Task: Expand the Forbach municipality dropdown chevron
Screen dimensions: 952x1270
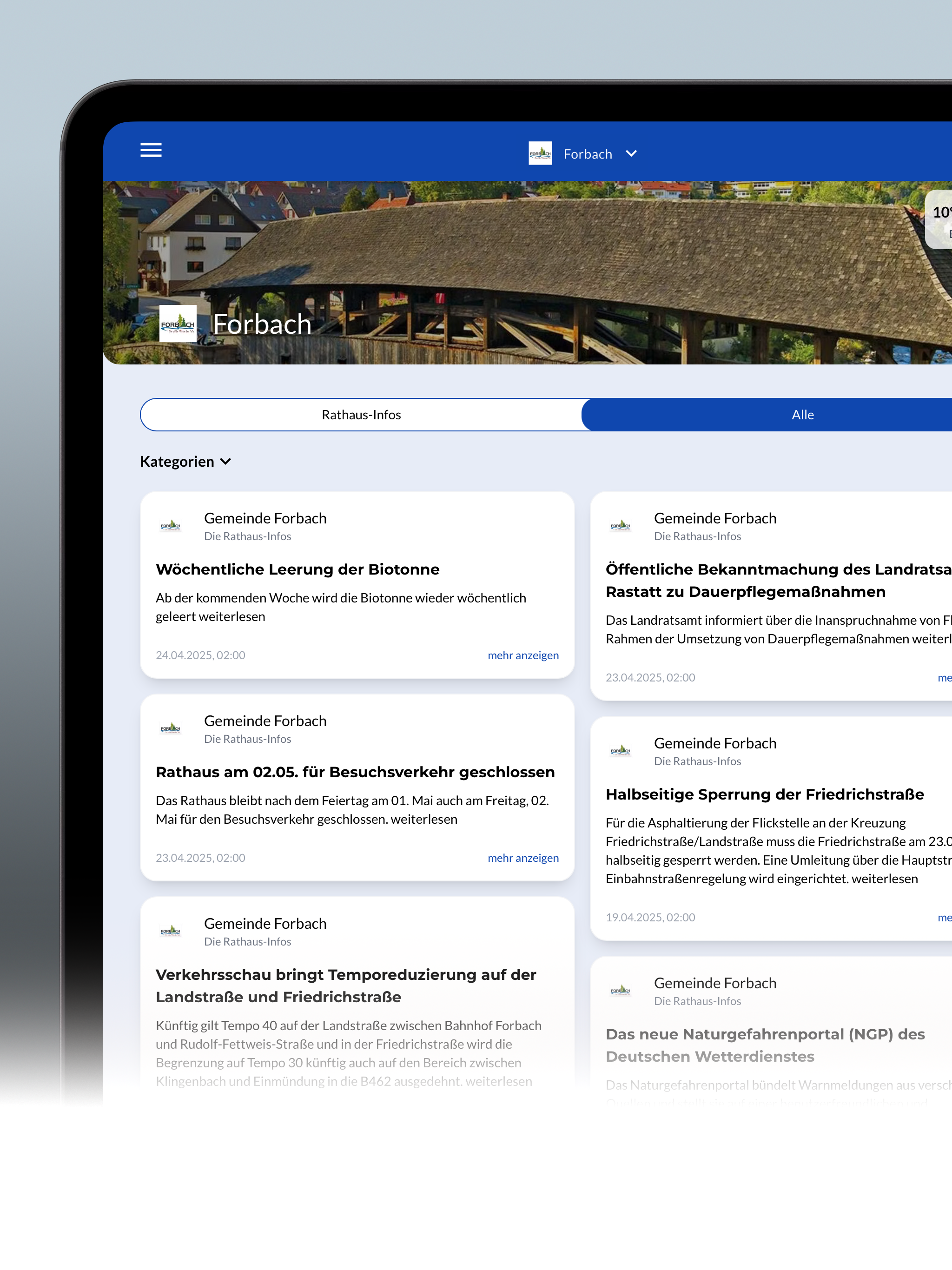Action: click(631, 153)
